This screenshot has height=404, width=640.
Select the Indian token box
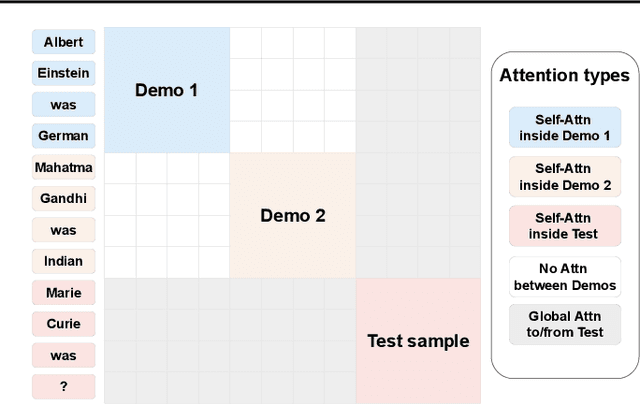[63, 262]
